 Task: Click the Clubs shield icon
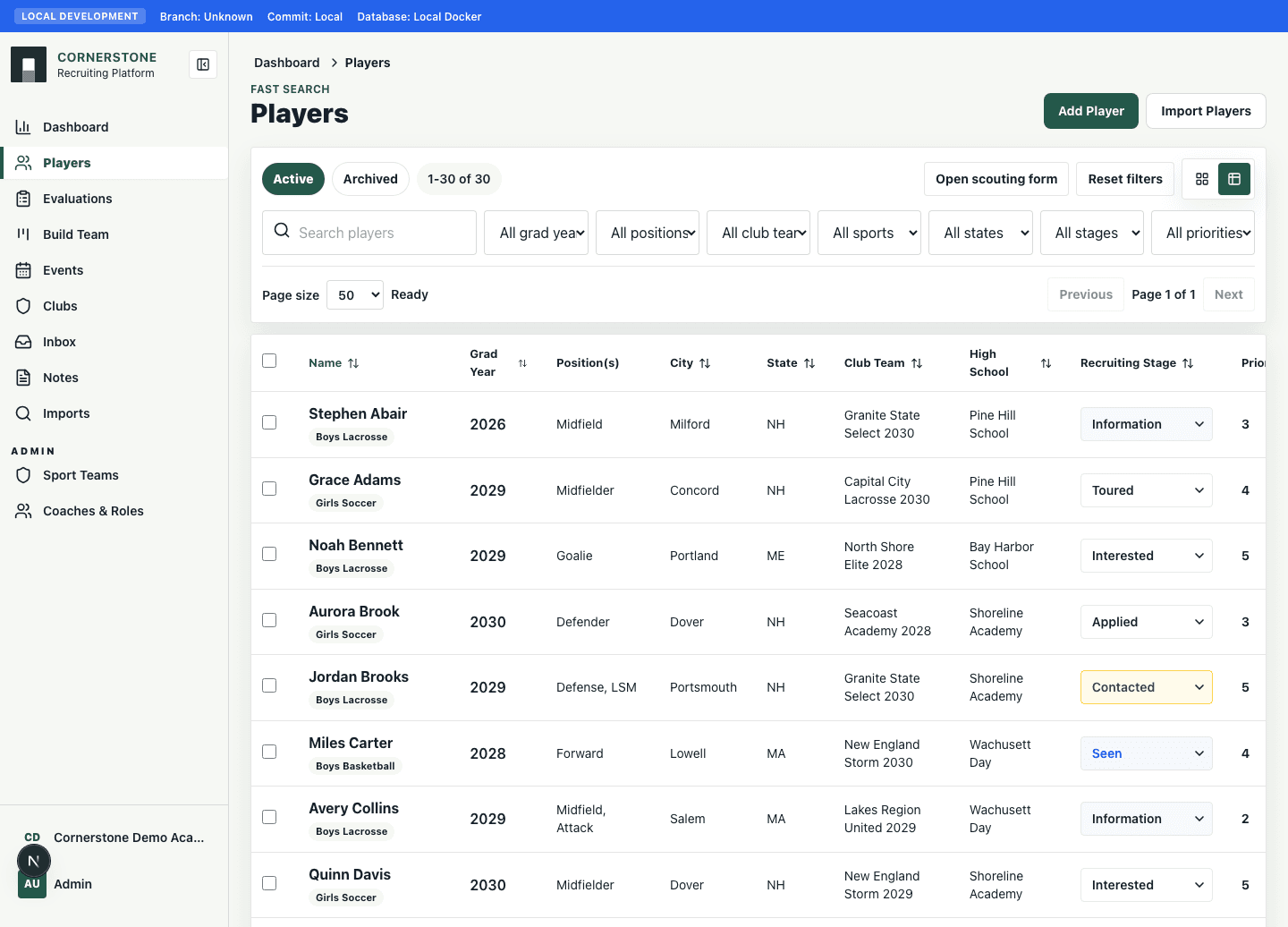coord(23,306)
